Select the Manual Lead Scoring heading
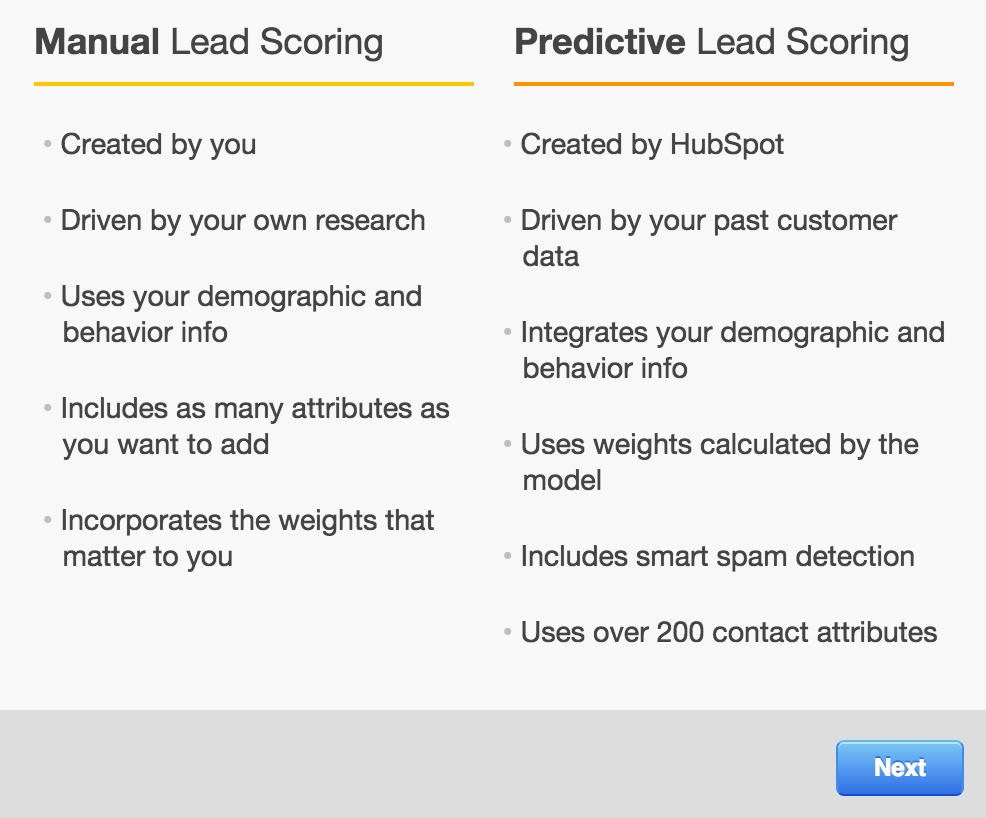 (x=209, y=42)
